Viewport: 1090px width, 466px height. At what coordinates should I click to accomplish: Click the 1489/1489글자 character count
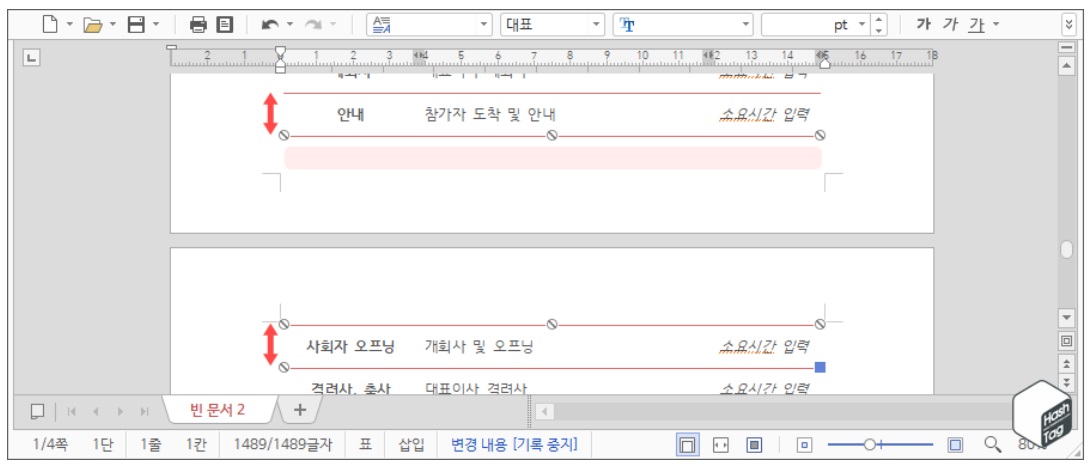[282, 444]
